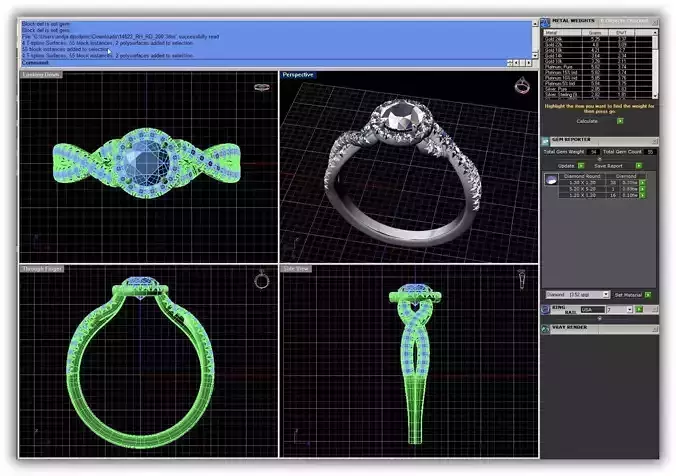The width and height of the screenshot is (676, 476).
Task: Click ring orientation icon in Side View viewport
Action: click(x=521, y=279)
